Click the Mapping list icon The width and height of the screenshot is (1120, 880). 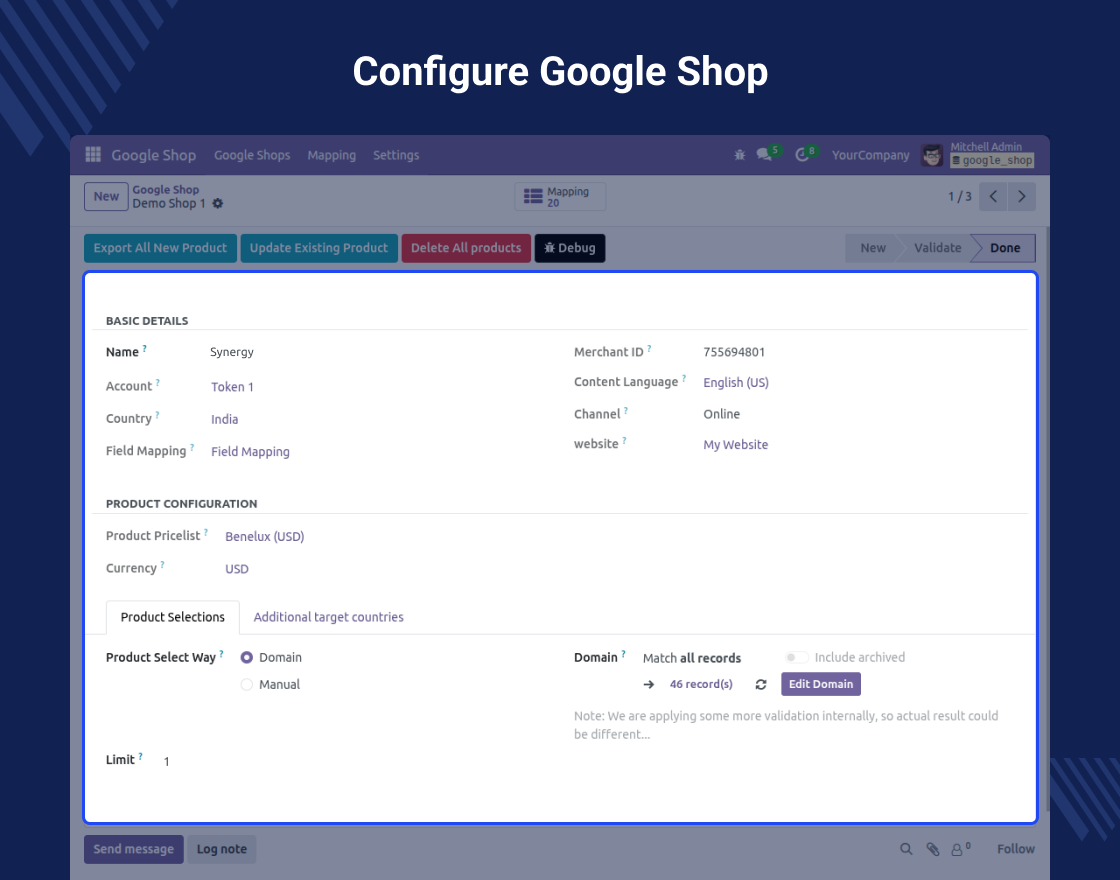tap(533, 196)
